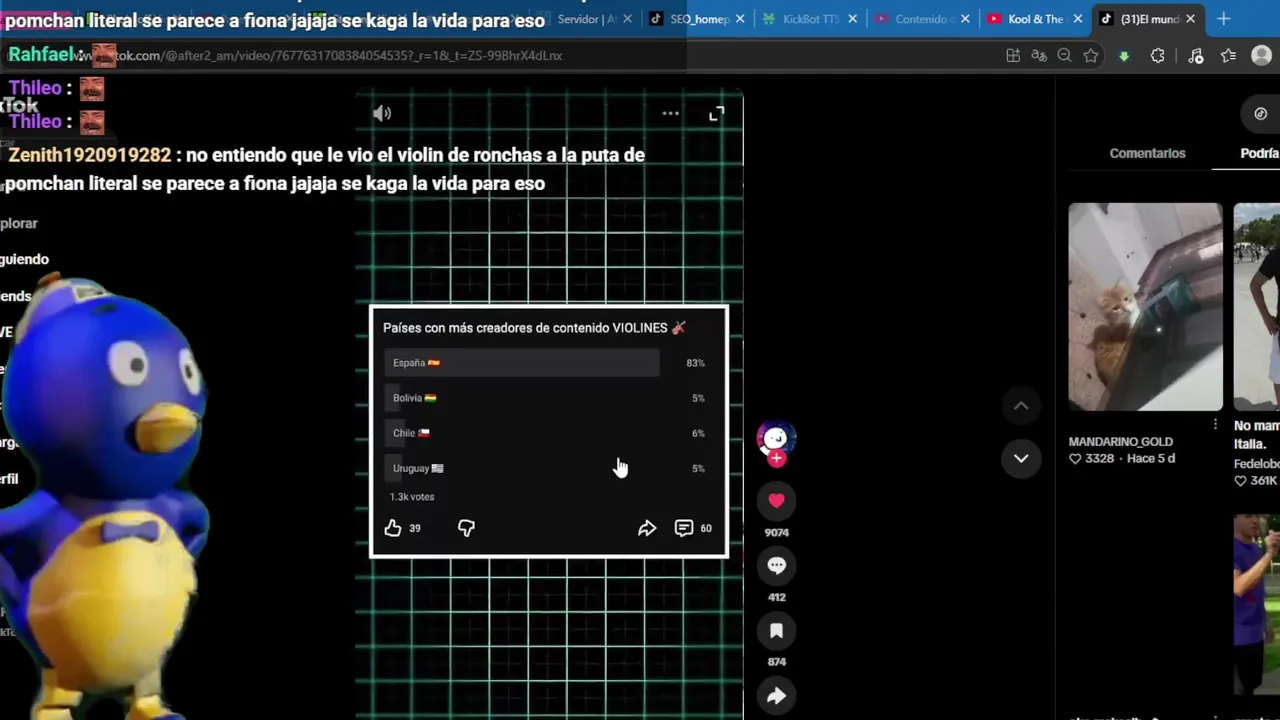This screenshot has height=720, width=1280.
Task: Switch to the Podría tab
Action: coord(1259,153)
